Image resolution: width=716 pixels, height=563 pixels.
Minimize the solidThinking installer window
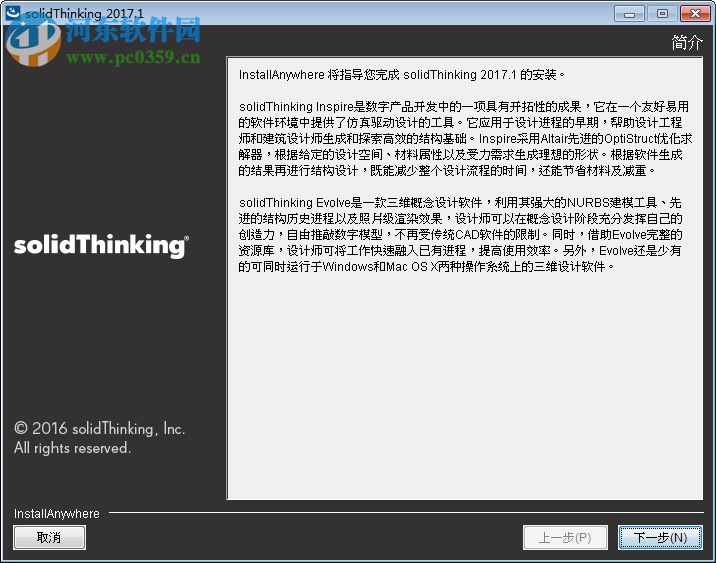point(629,14)
